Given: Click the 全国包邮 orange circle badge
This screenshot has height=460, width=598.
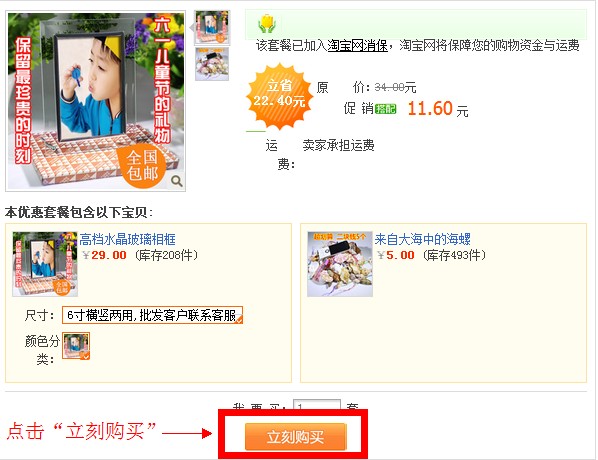Looking at the screenshot, I should coord(141,165).
